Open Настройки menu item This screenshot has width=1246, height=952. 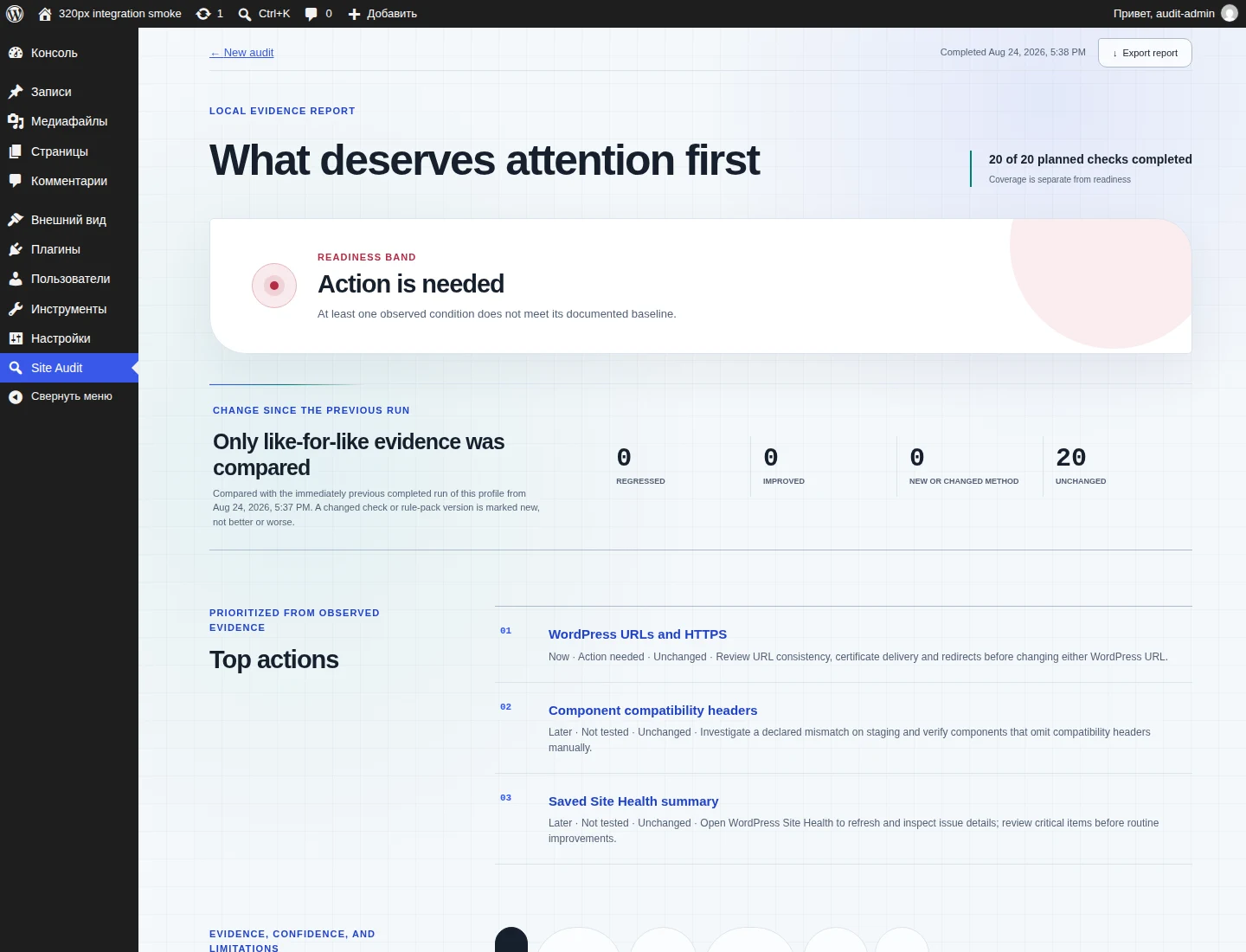tap(69, 338)
